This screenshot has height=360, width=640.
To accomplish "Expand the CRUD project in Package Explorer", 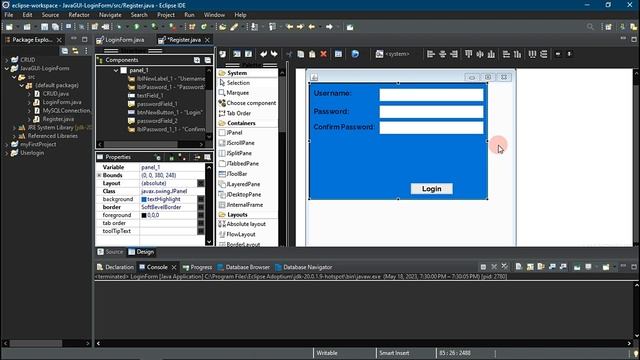I will pyautogui.click(x=7, y=60).
